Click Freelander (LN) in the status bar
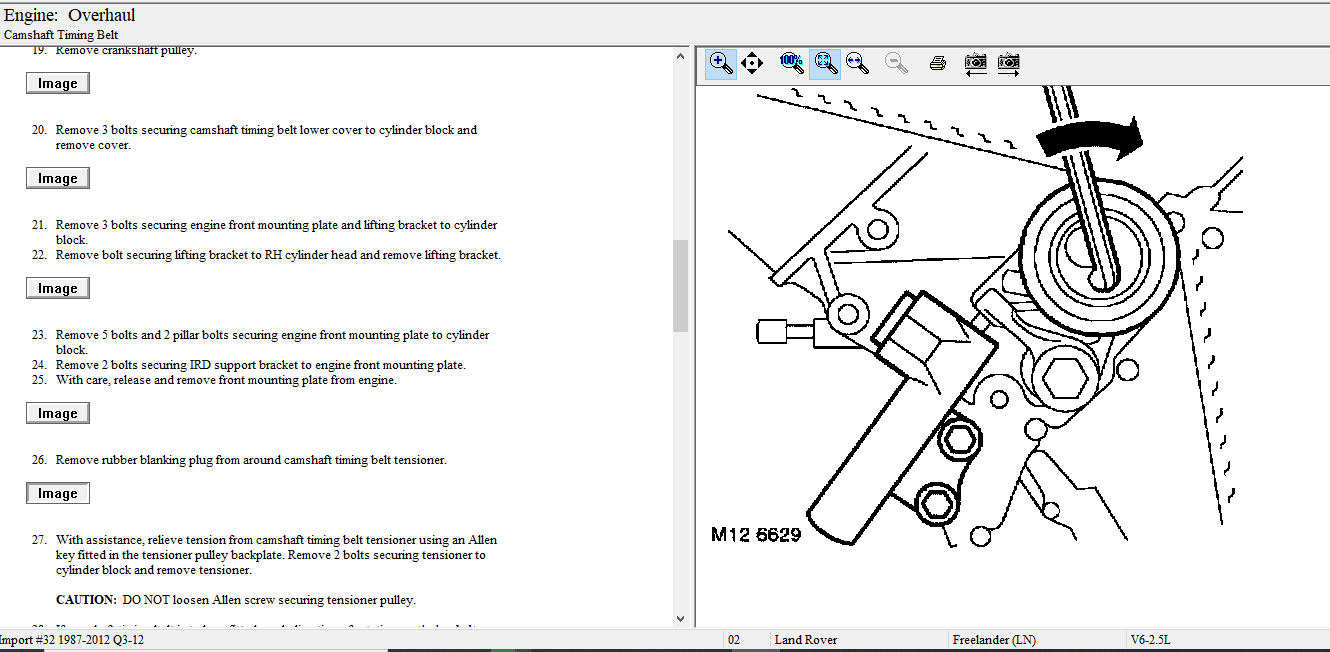The image size is (1330, 652). 994,639
